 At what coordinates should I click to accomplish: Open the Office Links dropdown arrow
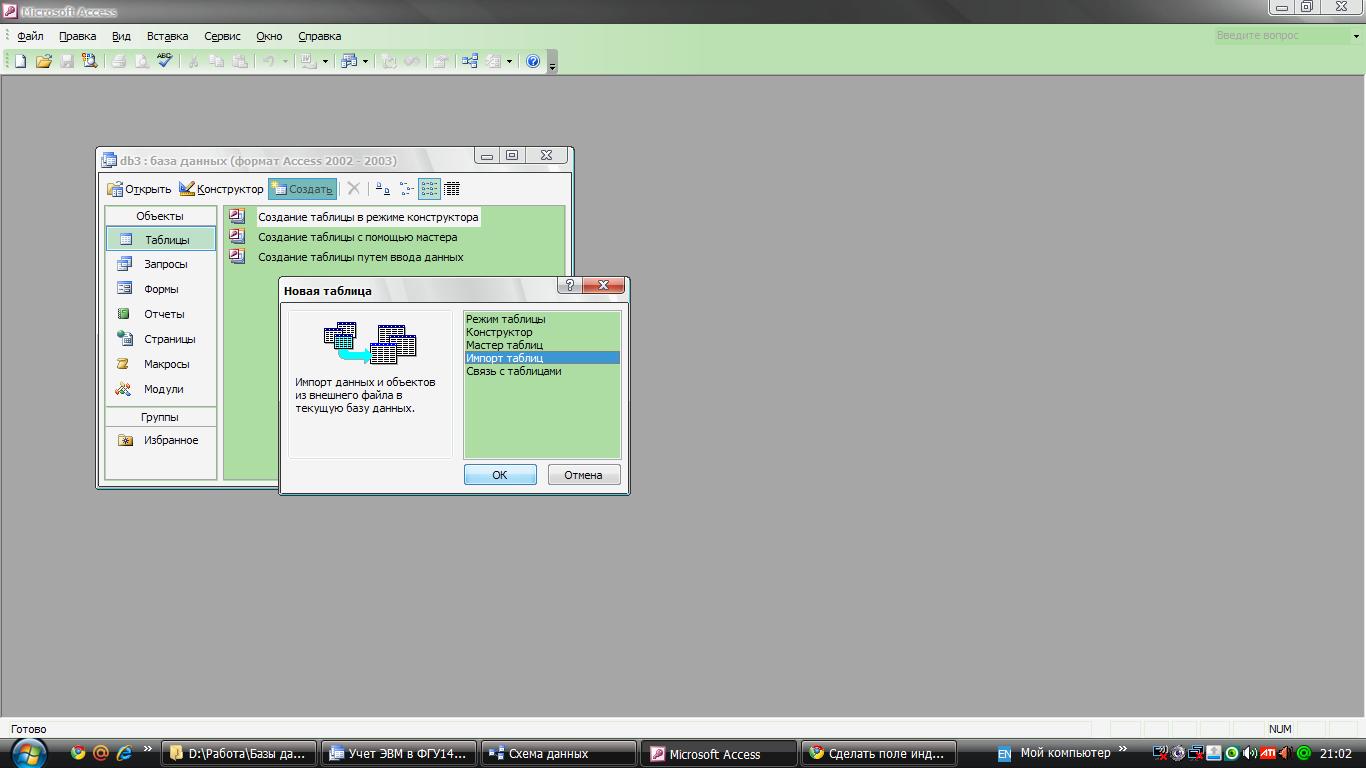click(x=325, y=61)
